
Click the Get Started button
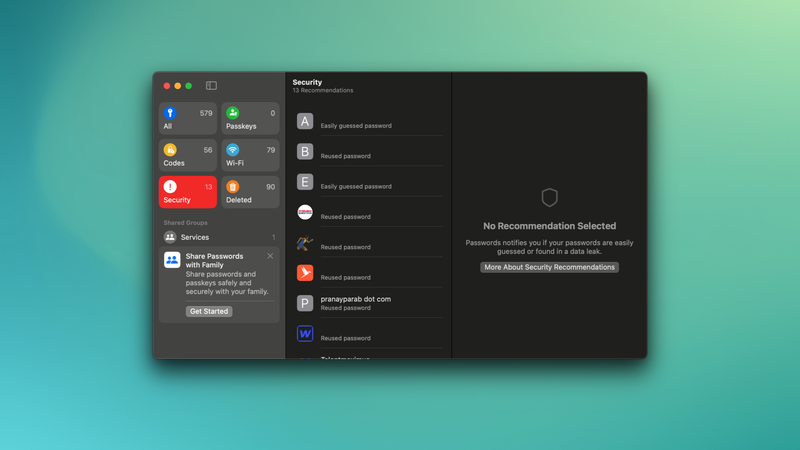[x=209, y=311]
